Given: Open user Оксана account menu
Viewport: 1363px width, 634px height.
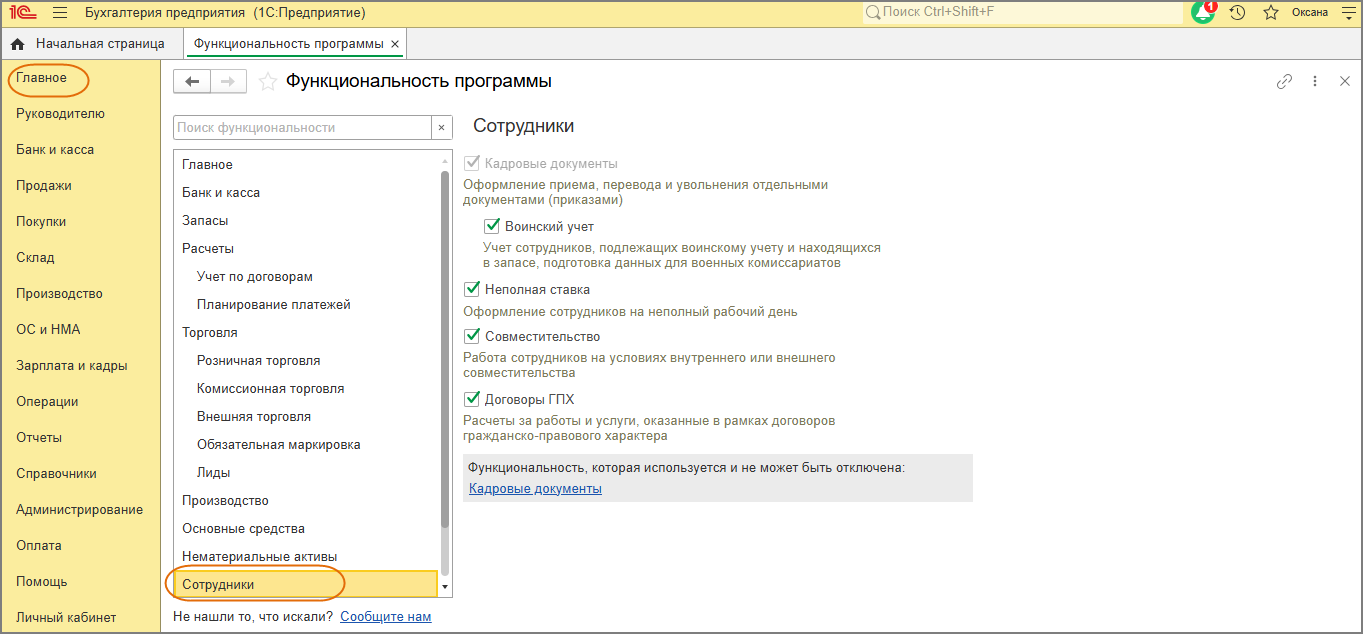Looking at the screenshot, I should tap(1310, 13).
